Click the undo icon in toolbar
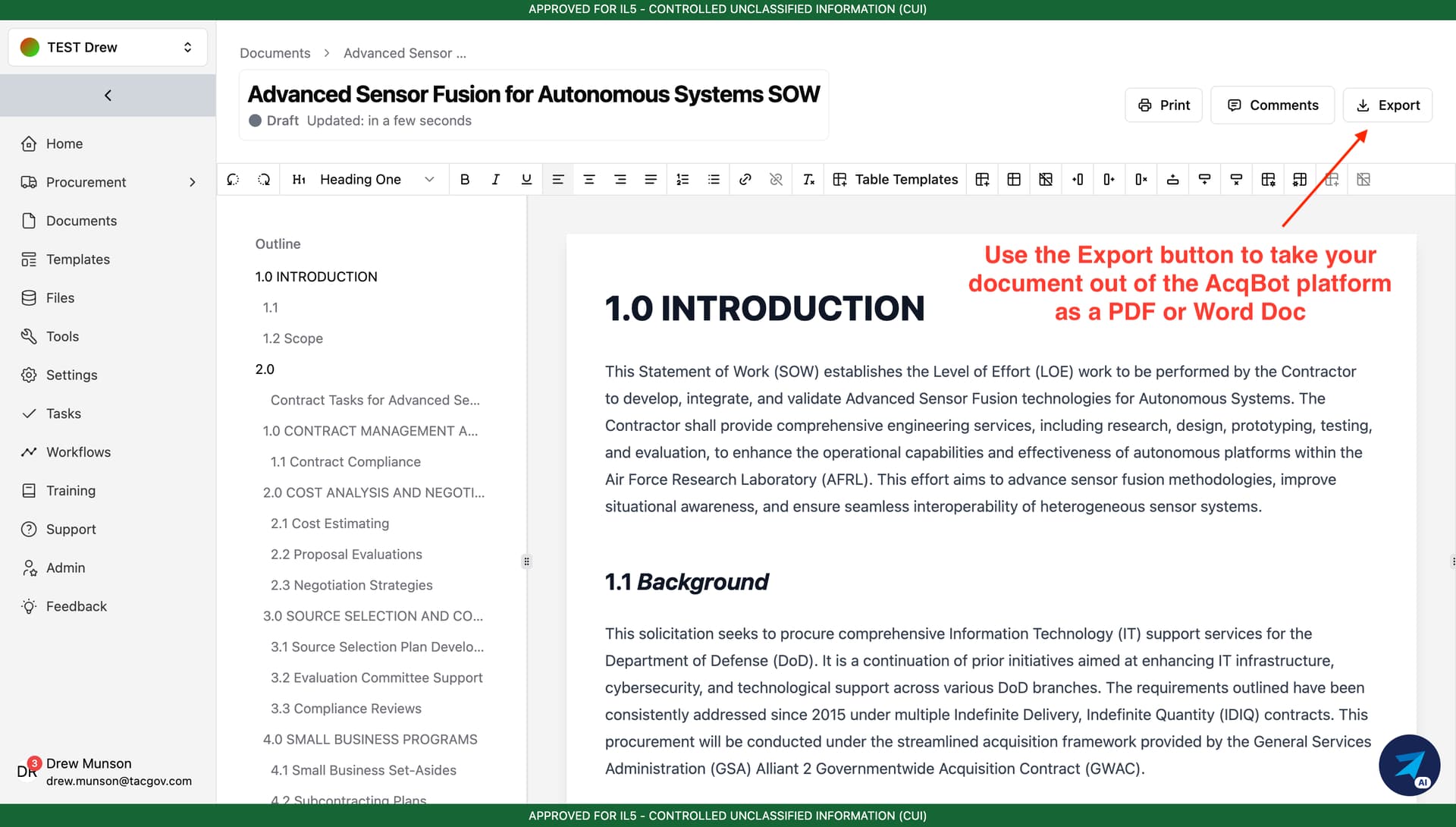1456x827 pixels. click(233, 180)
